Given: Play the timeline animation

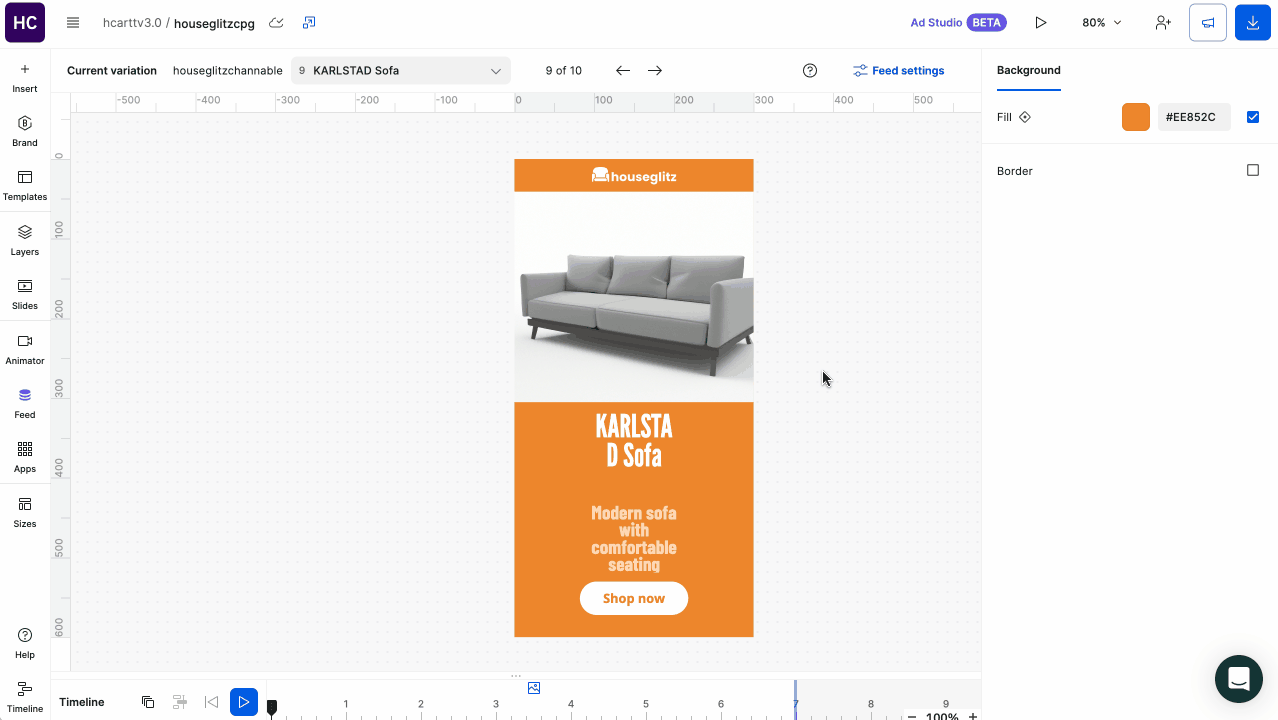Looking at the screenshot, I should pos(244,702).
